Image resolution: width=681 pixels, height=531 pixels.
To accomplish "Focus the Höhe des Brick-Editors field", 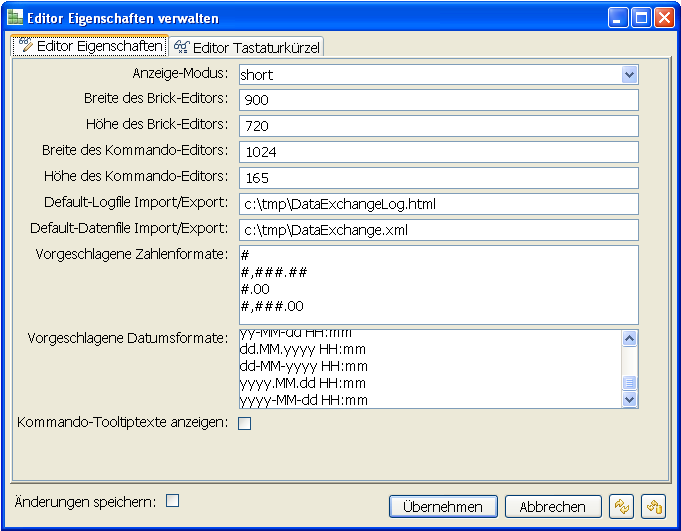I will point(438,126).
